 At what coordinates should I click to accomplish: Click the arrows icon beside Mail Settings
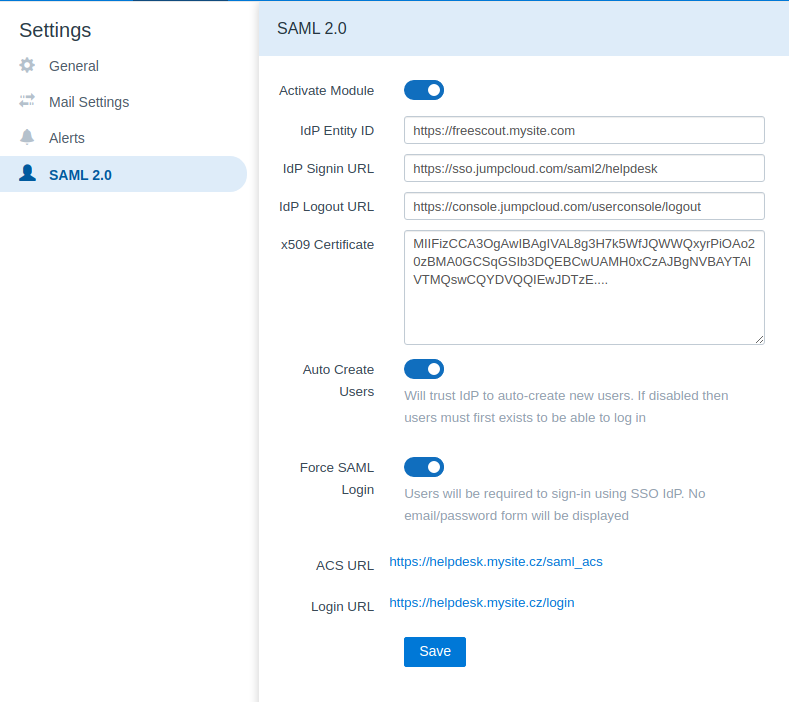click(x=28, y=102)
